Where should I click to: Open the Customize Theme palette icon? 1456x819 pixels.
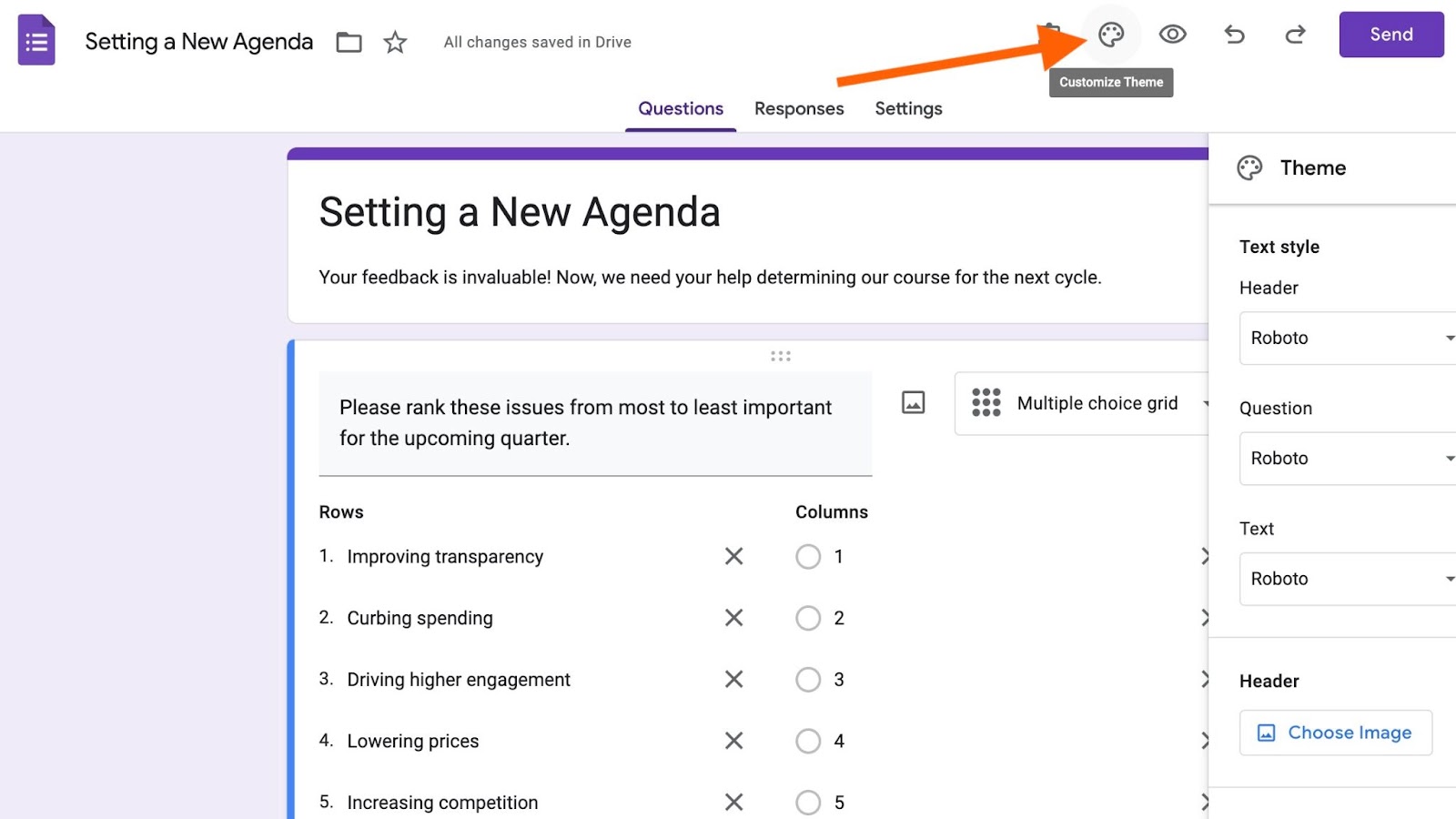click(1111, 35)
